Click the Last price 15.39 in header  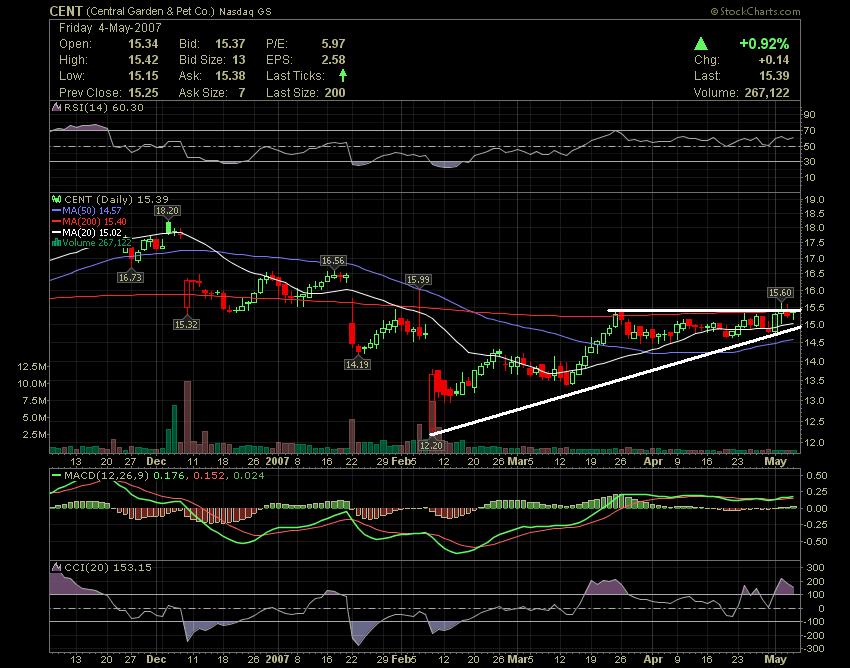coord(774,76)
